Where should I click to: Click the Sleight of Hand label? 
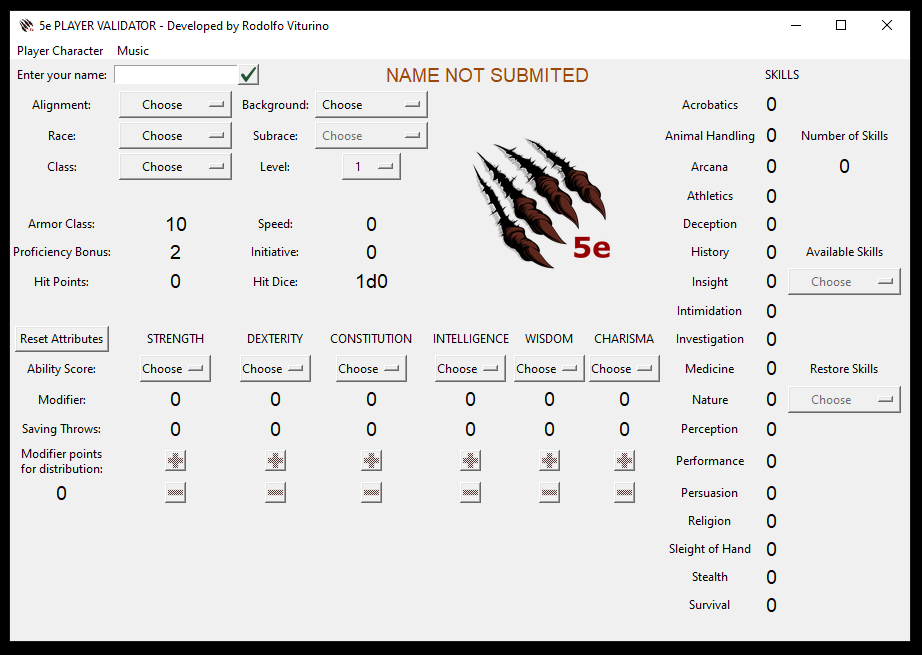click(710, 549)
